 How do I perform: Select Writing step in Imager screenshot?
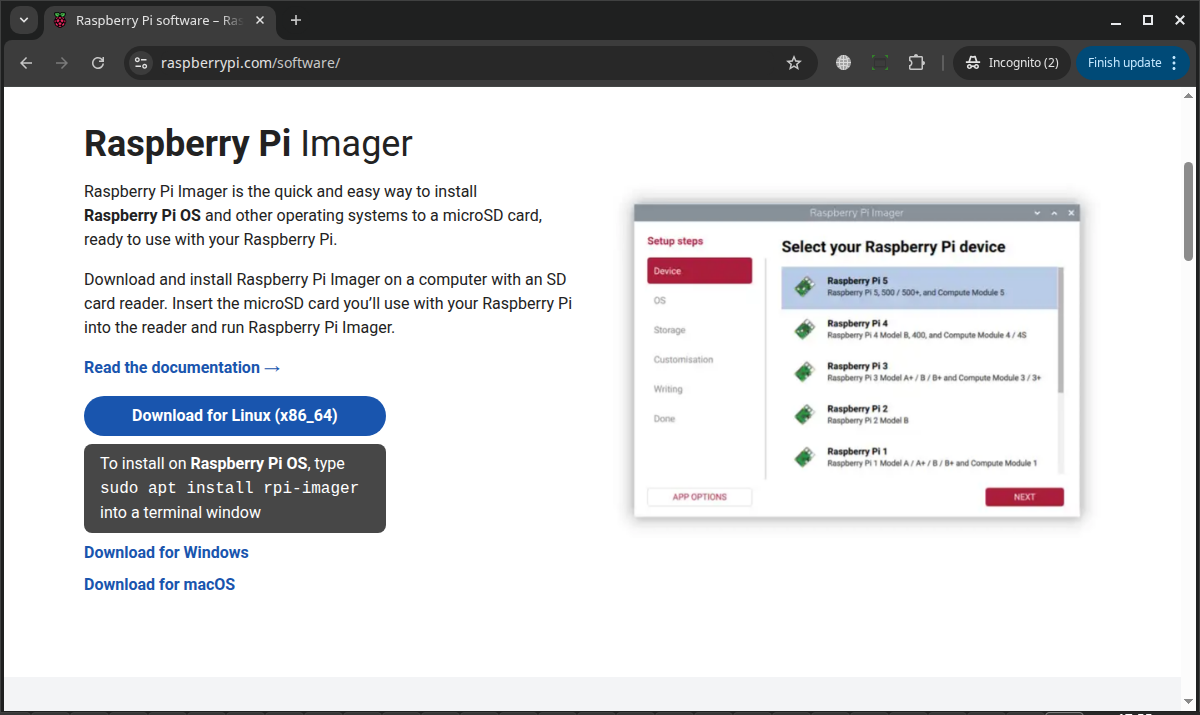click(668, 389)
